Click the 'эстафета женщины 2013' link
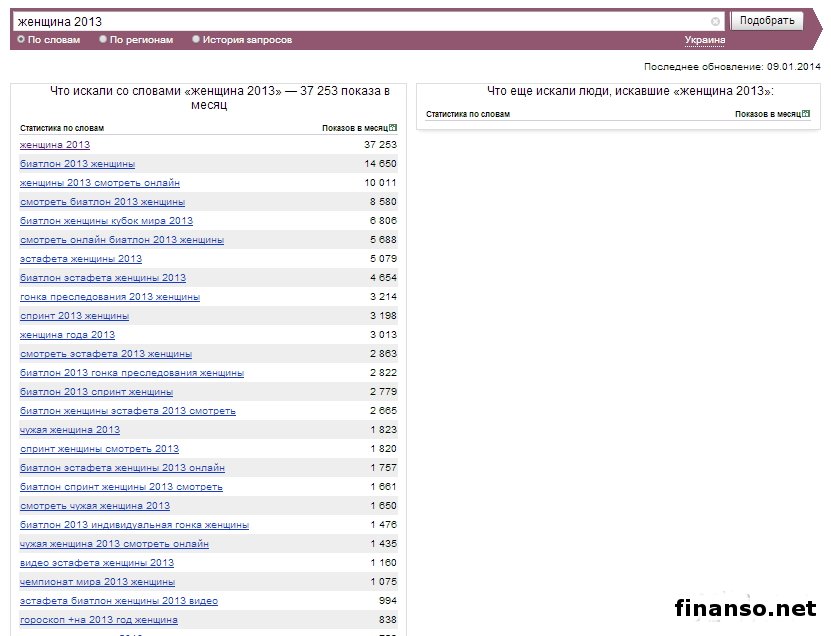The image size is (831, 636). point(81,259)
